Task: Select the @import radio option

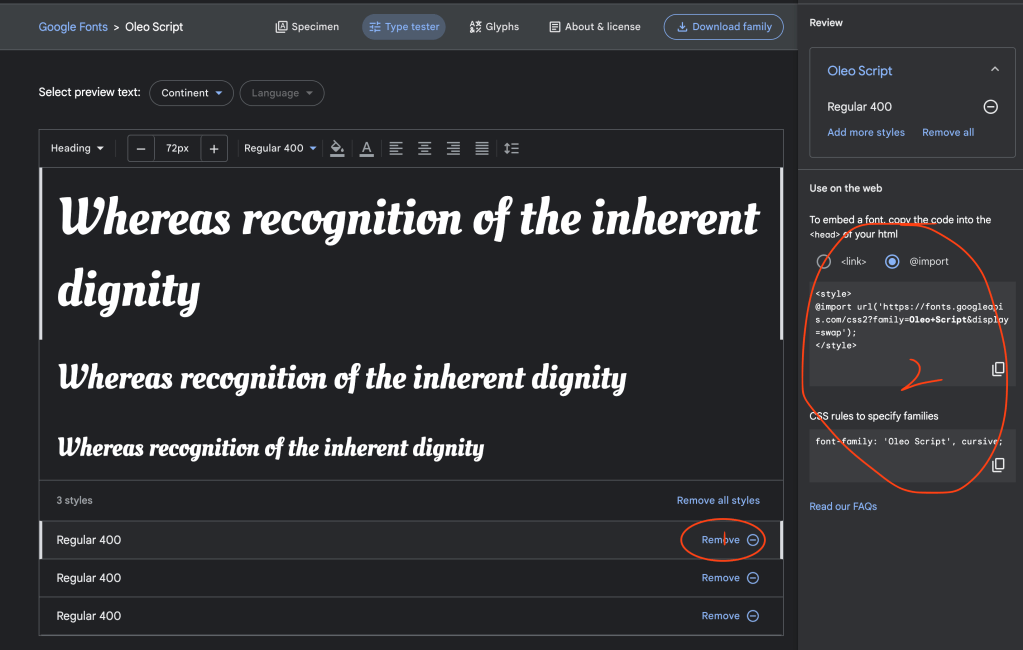Action: (892, 262)
